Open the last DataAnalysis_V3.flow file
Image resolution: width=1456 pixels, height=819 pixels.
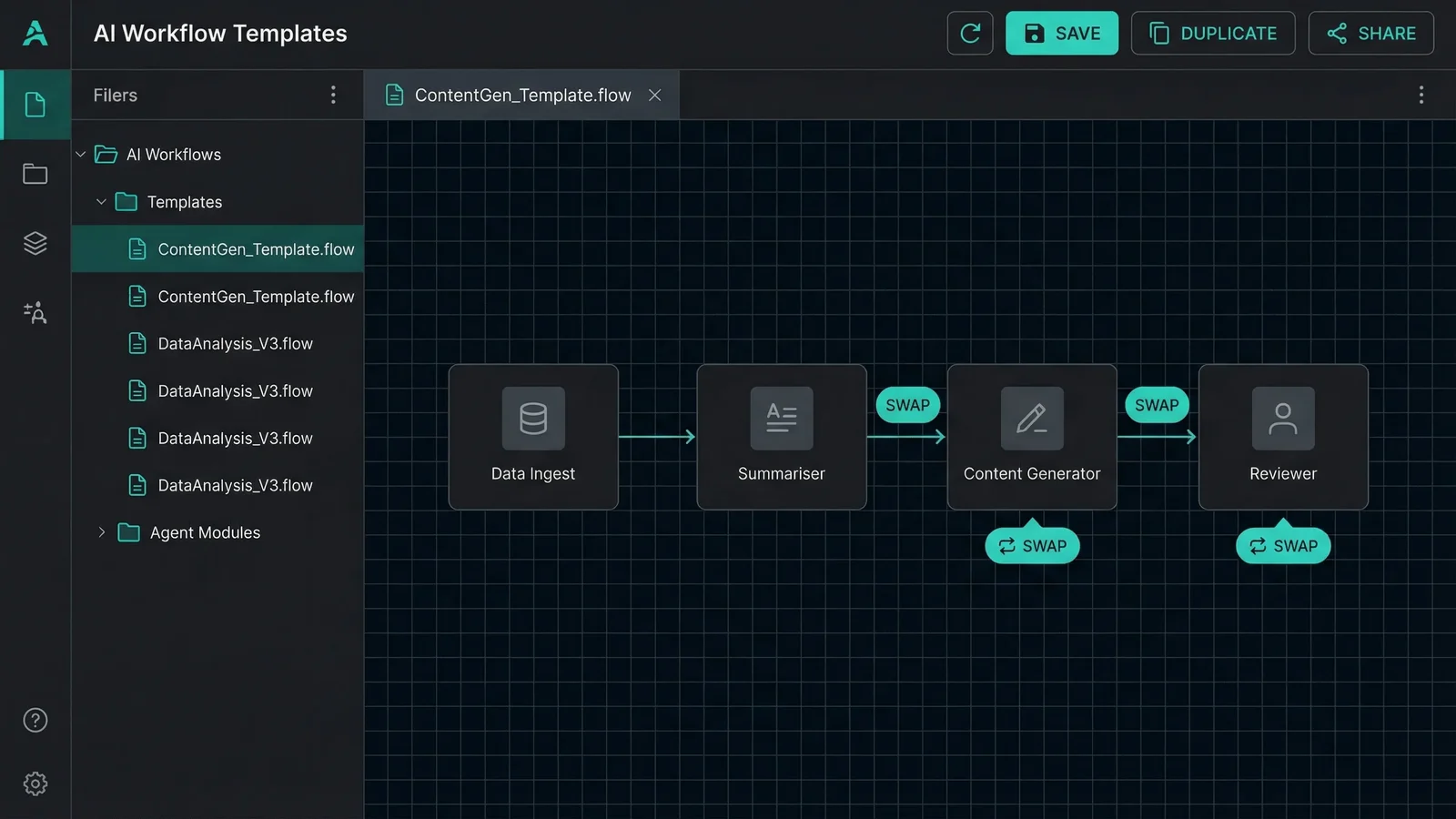(x=217, y=486)
